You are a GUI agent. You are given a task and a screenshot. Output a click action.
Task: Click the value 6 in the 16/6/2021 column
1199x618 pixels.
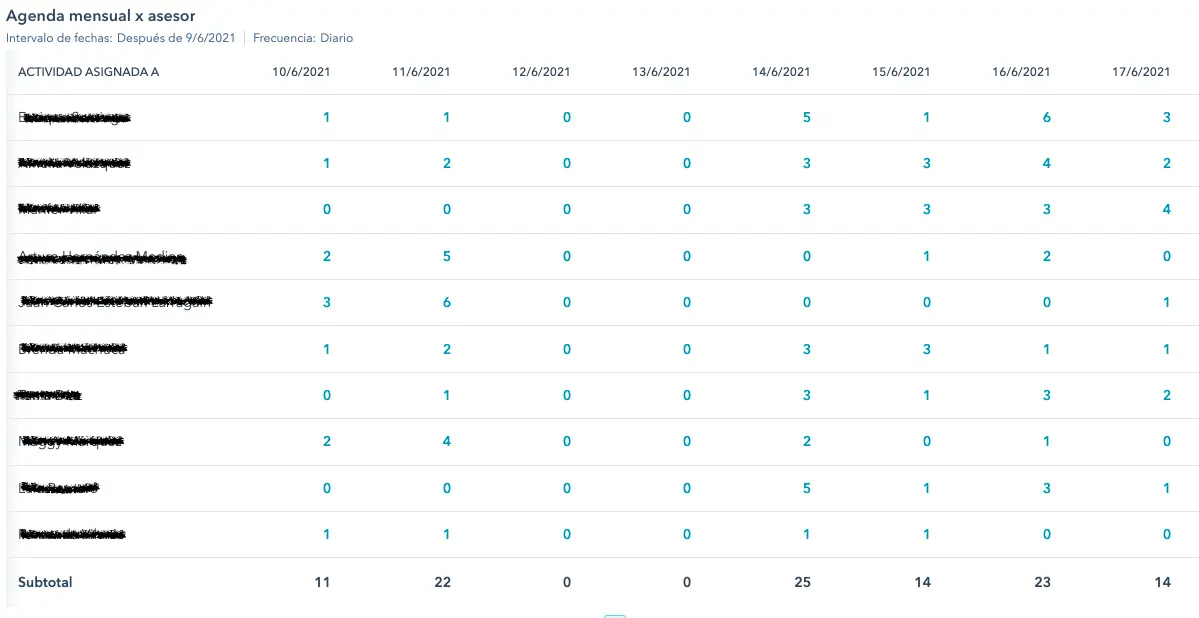point(1046,118)
